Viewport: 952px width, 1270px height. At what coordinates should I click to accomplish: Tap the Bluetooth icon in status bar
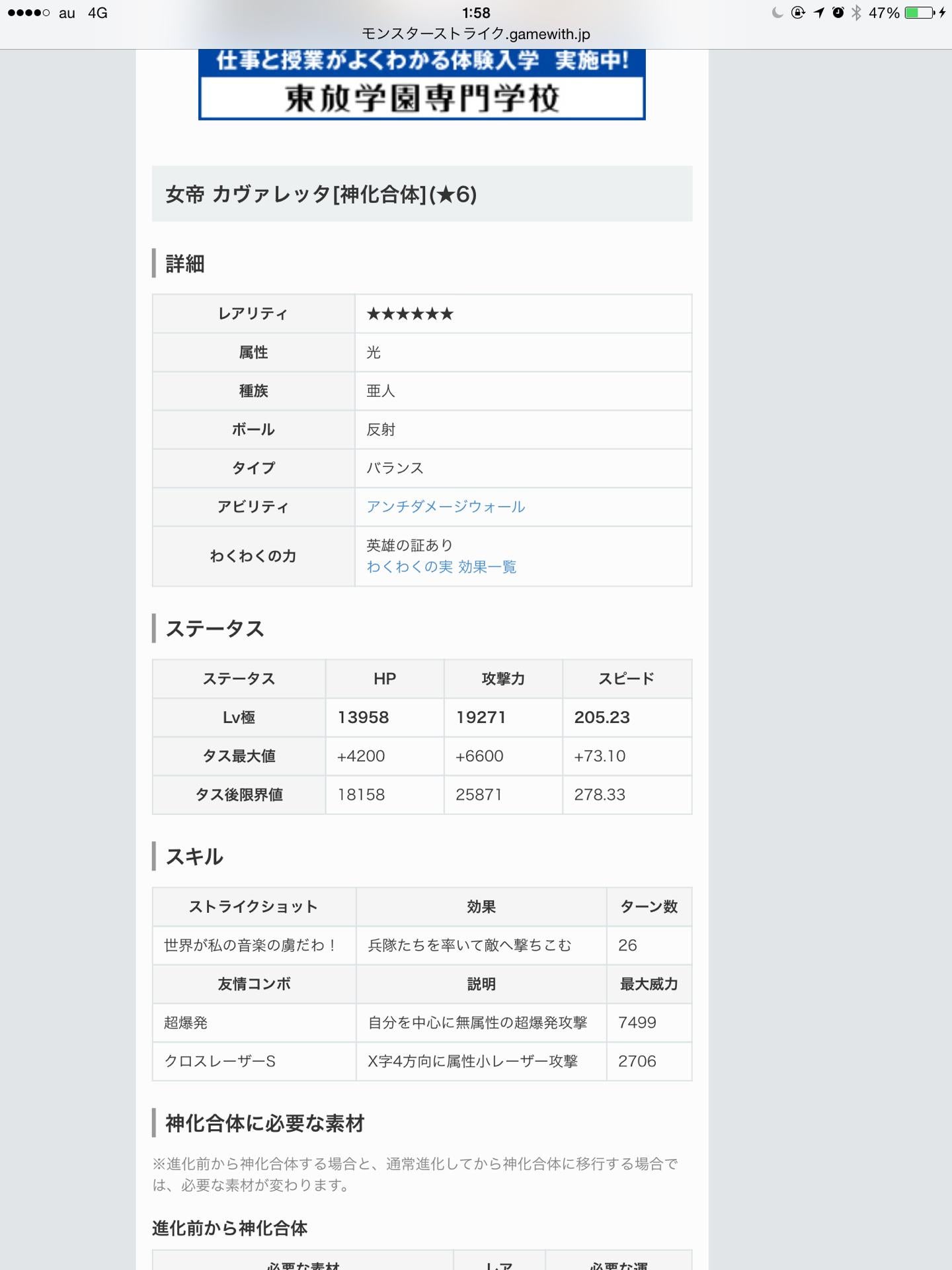[856, 13]
